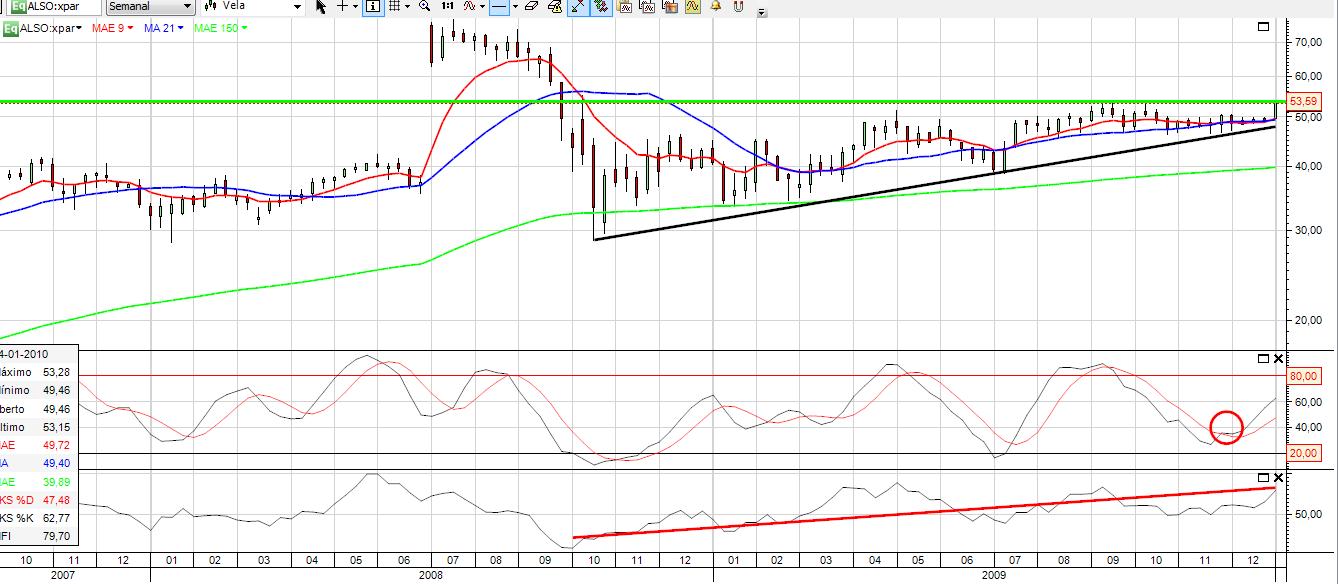The height and width of the screenshot is (584, 1338).
Task: Click the 53,59 price label
Action: [1305, 101]
